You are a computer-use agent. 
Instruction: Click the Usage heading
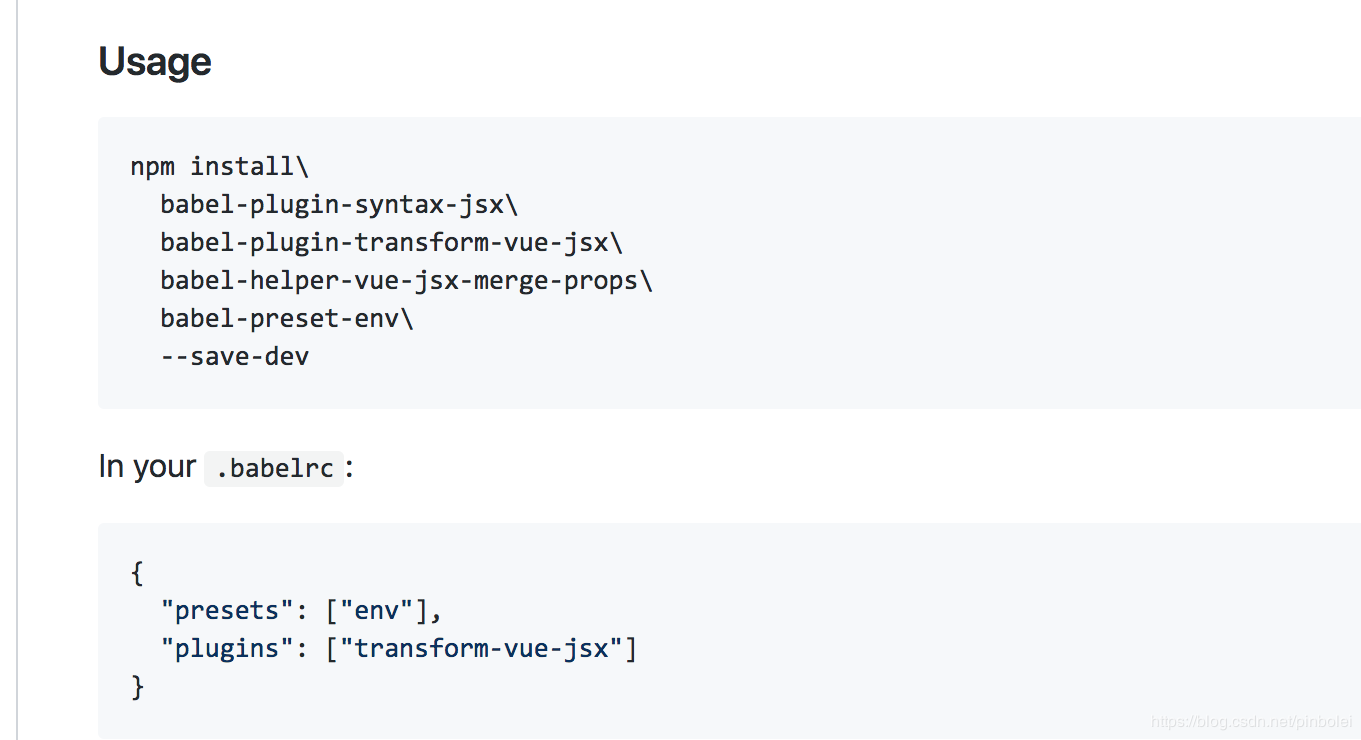click(x=155, y=62)
